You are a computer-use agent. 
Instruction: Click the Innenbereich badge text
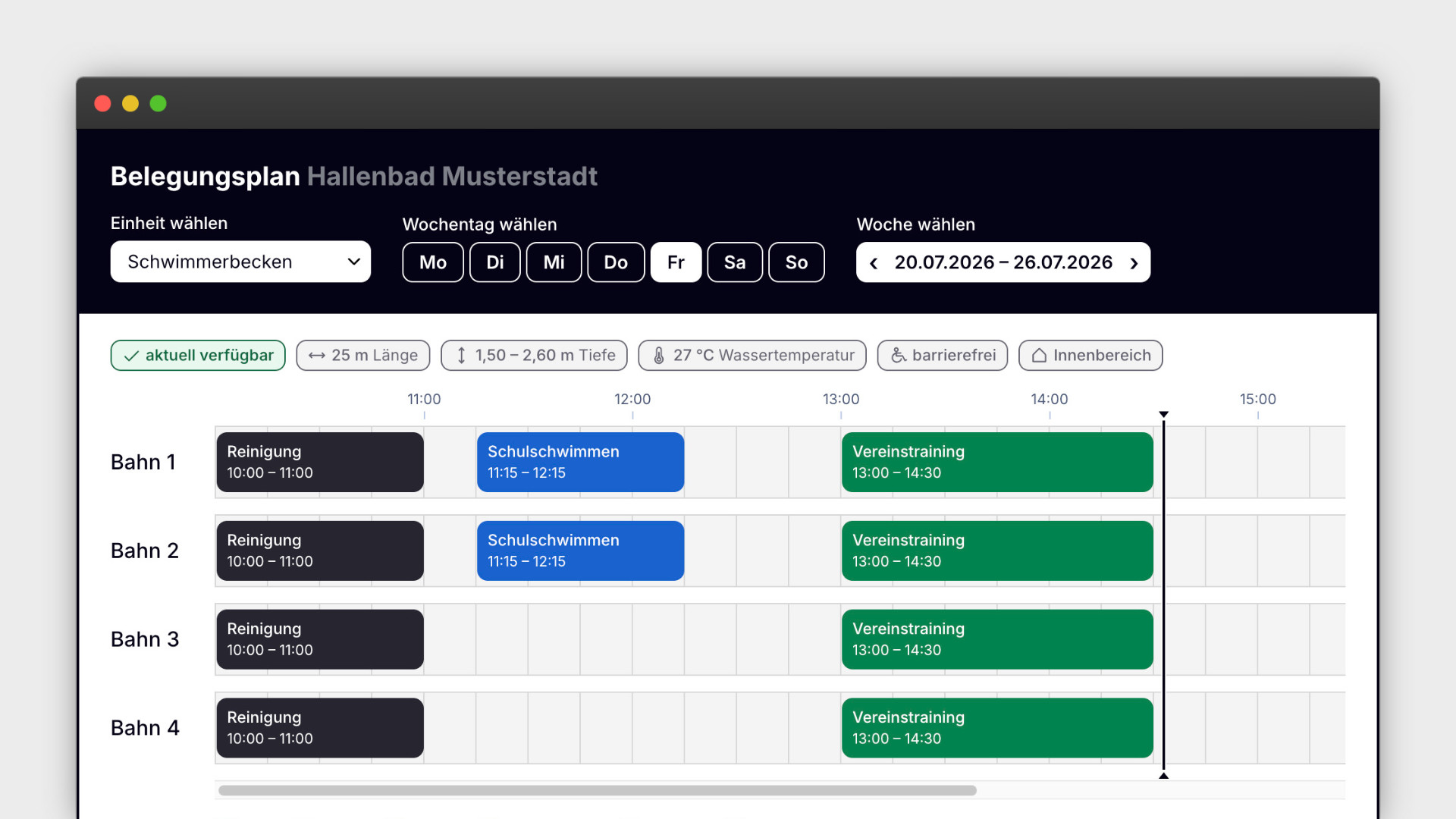[1102, 356]
